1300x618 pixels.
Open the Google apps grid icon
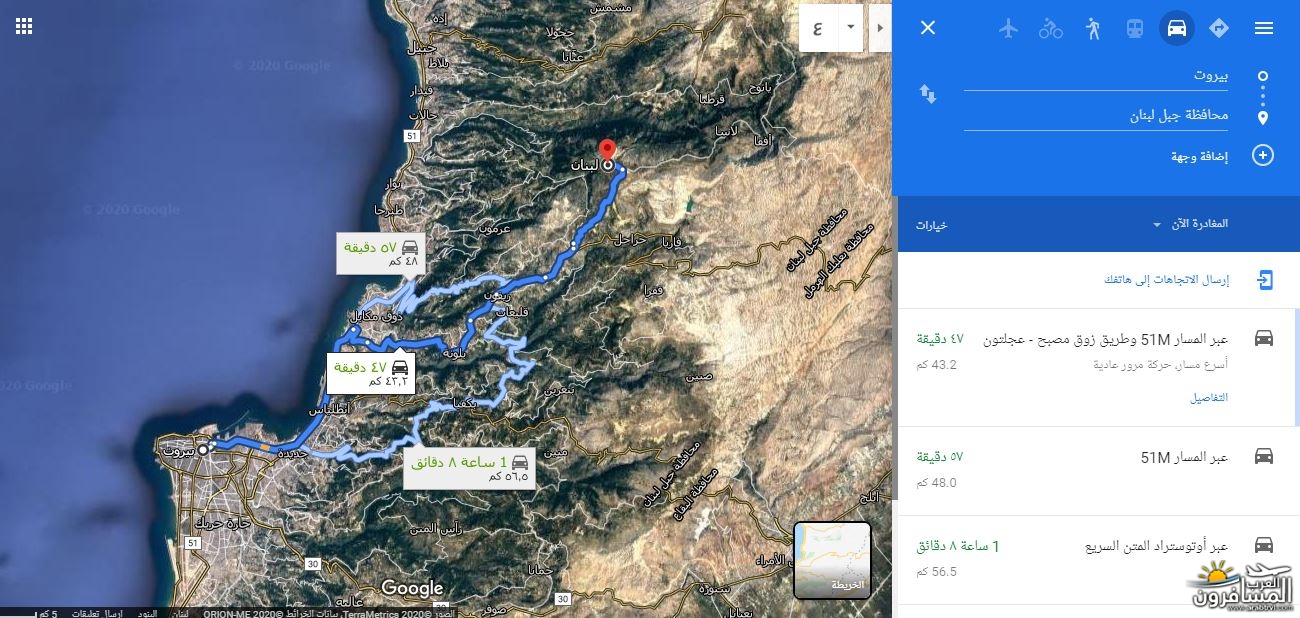point(24,26)
